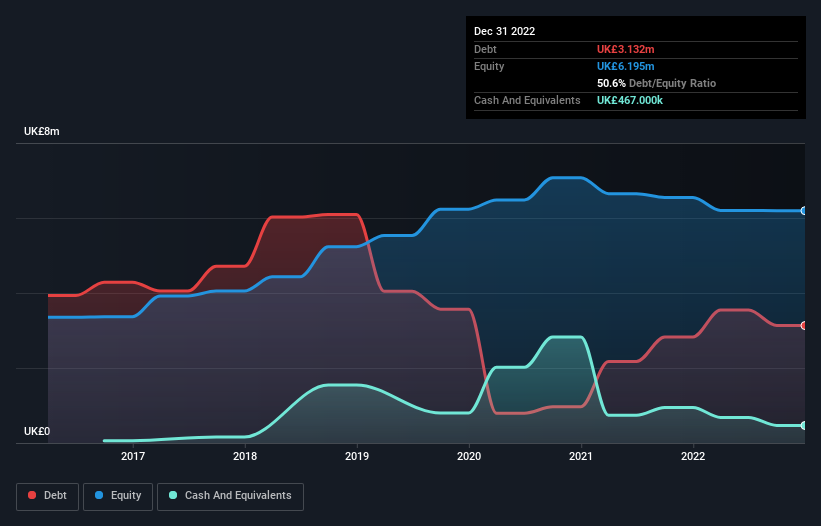Click the blue Equity legend dot

(99, 495)
